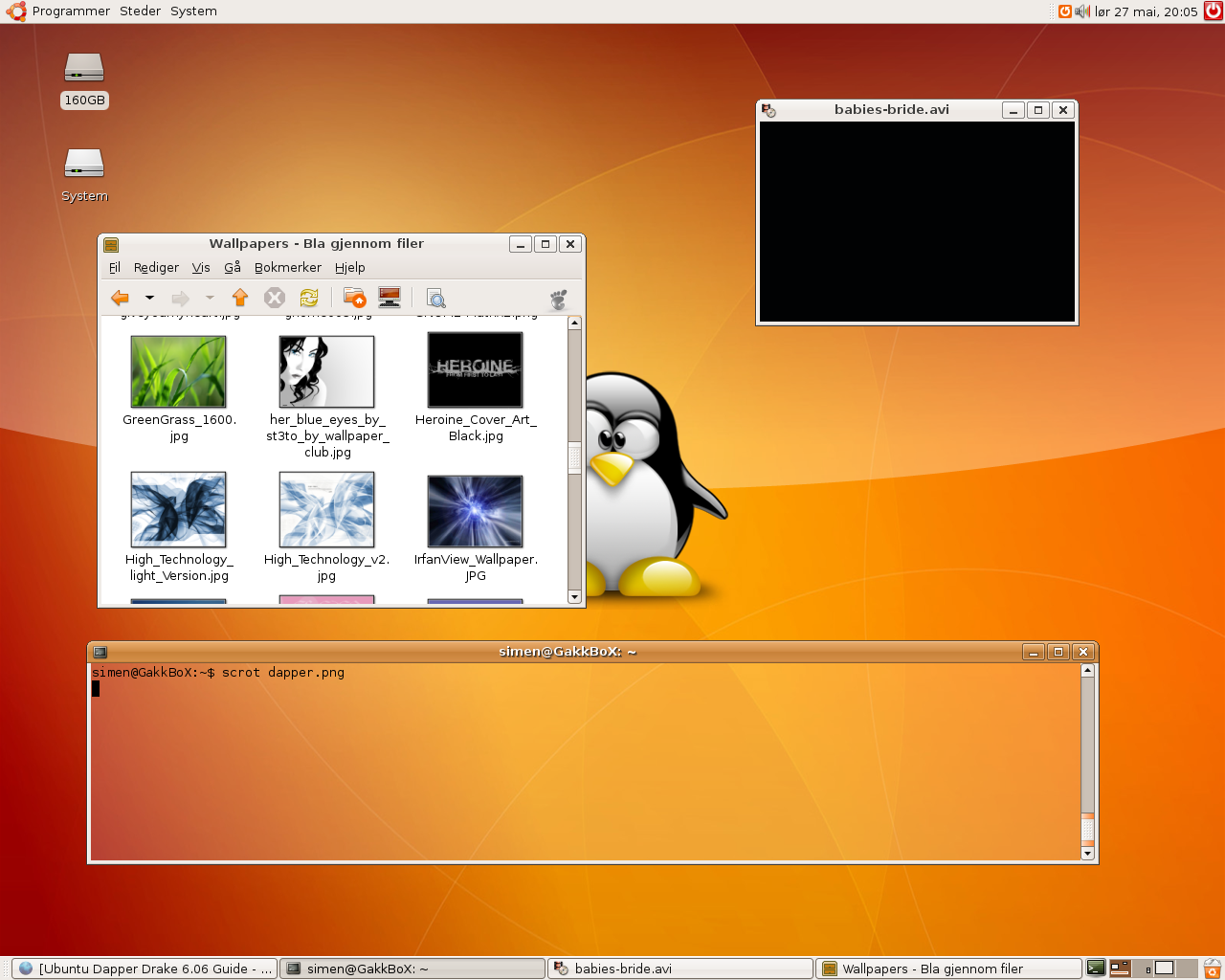Select Heroine_Cover_Art_Black.jpg thumbnail
The image size is (1225, 980).
coord(476,369)
